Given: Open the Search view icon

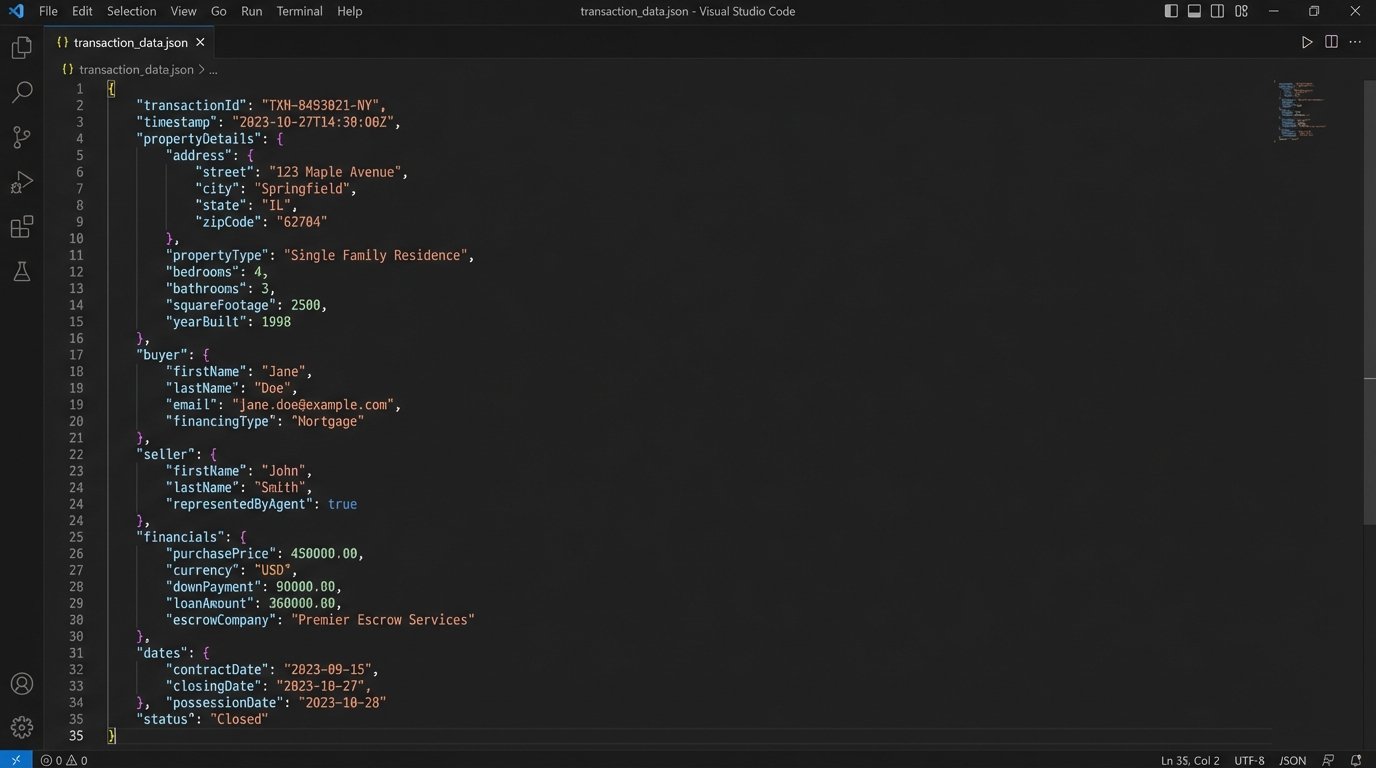Looking at the screenshot, I should click(x=21, y=93).
